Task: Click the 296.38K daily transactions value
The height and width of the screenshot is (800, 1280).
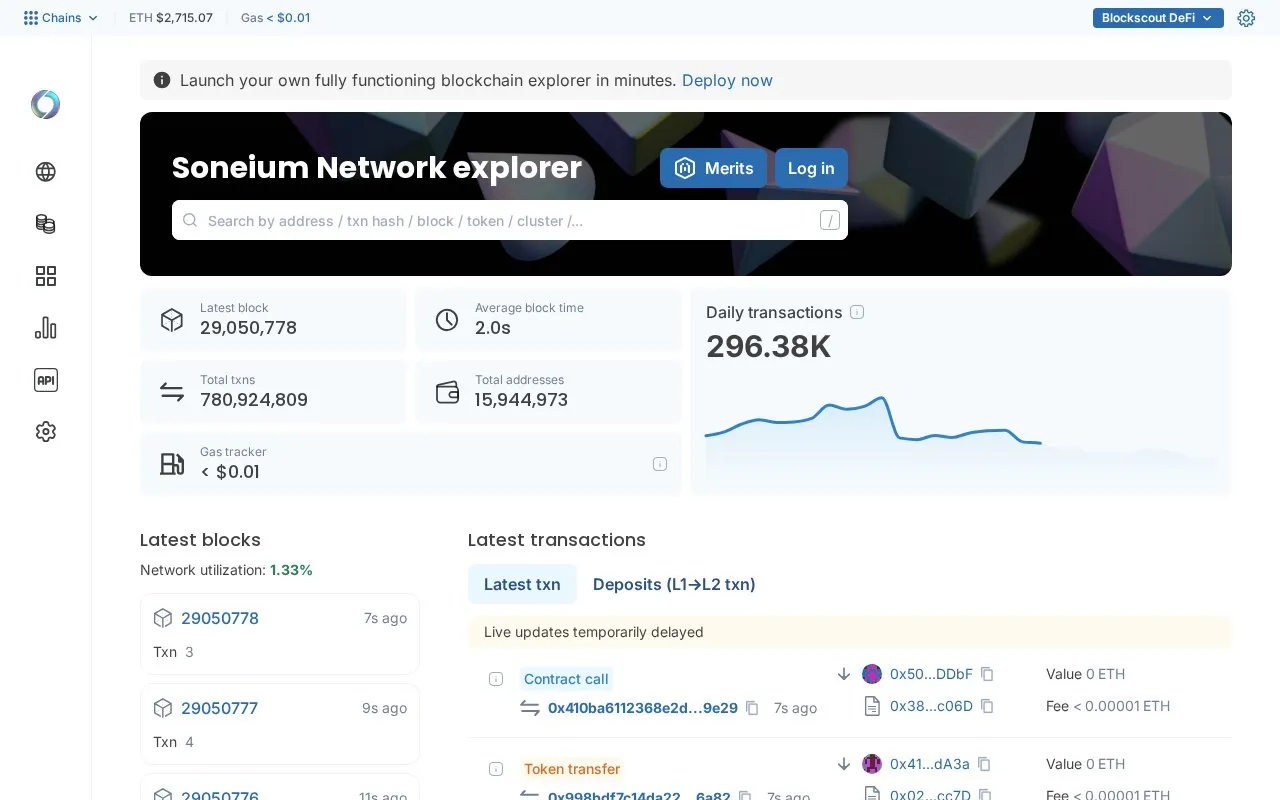Action: (769, 347)
